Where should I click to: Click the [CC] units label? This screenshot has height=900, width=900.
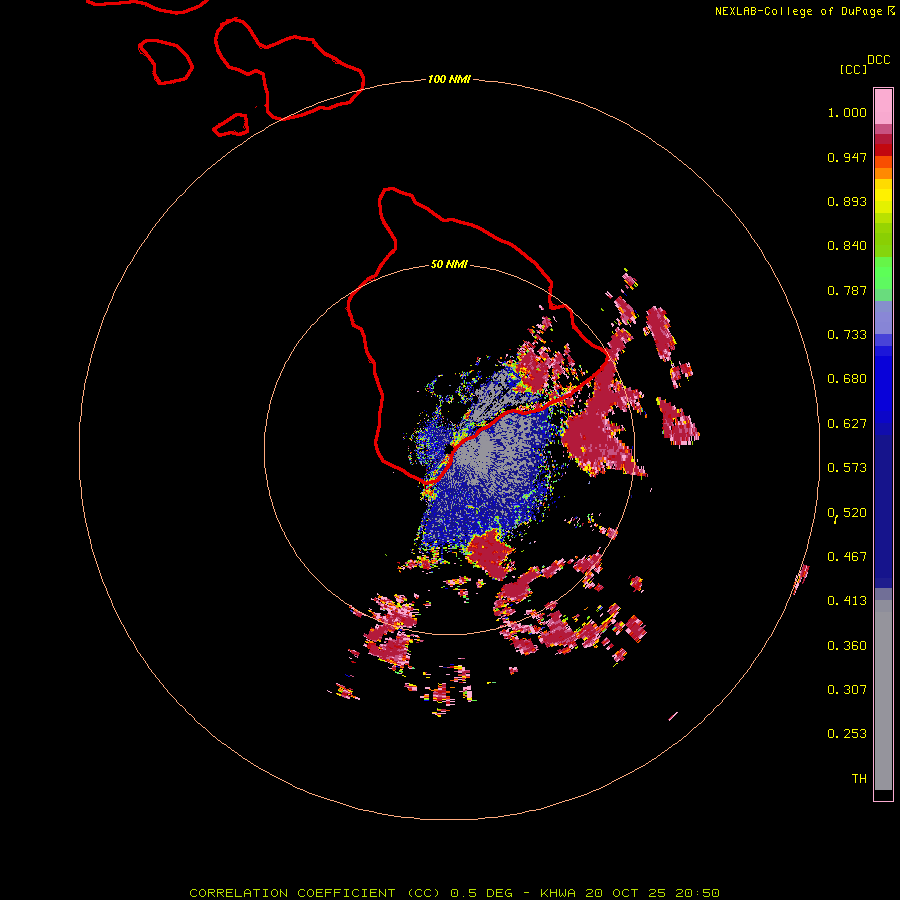point(853,69)
